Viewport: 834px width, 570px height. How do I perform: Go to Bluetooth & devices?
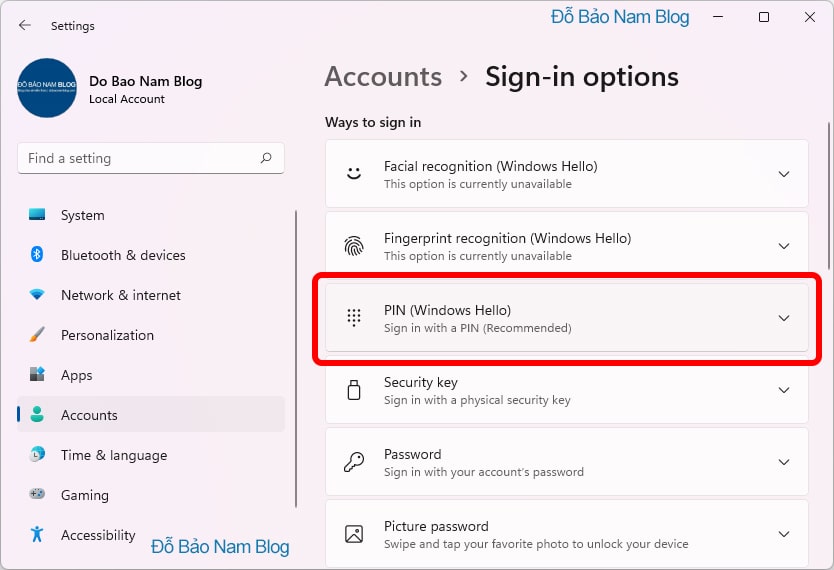pos(123,255)
